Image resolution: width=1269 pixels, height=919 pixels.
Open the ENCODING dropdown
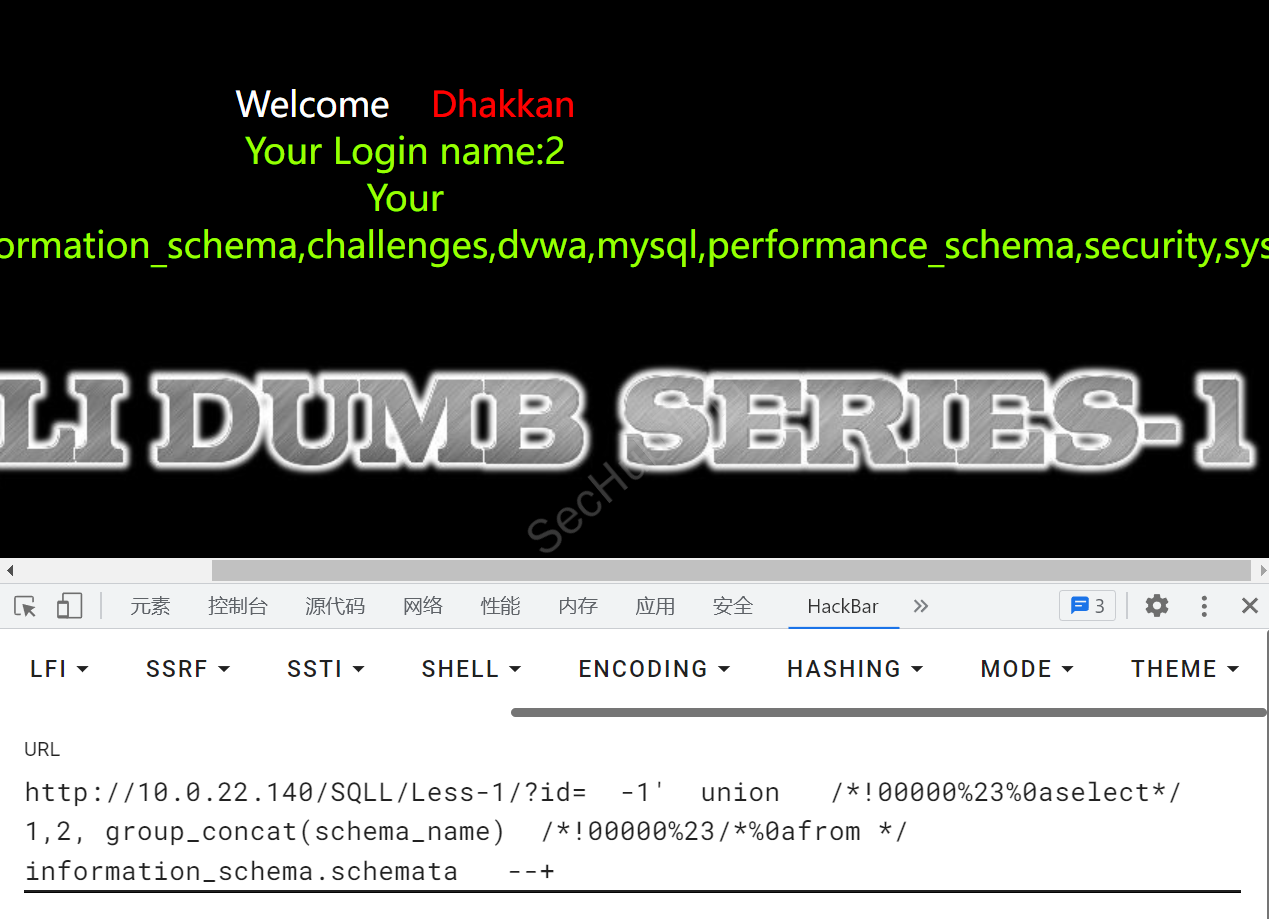pos(654,669)
